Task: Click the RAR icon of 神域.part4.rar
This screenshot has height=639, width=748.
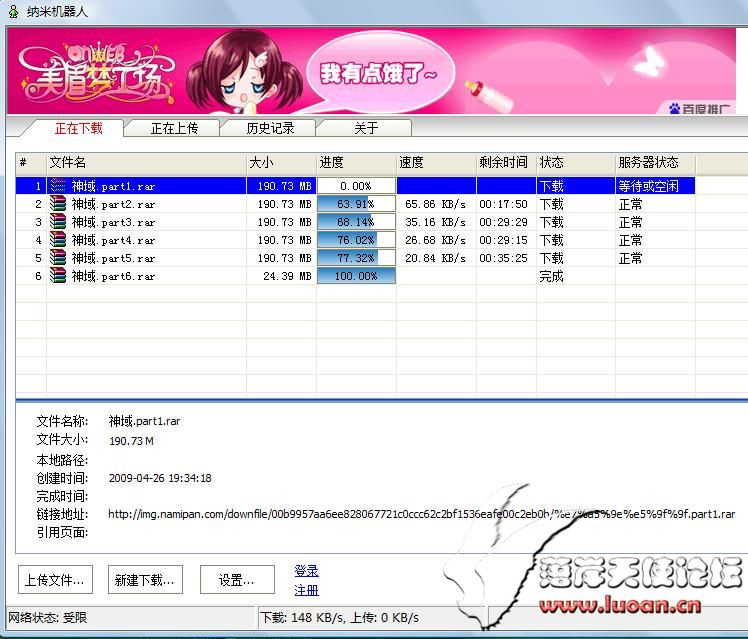Action: click(58, 240)
